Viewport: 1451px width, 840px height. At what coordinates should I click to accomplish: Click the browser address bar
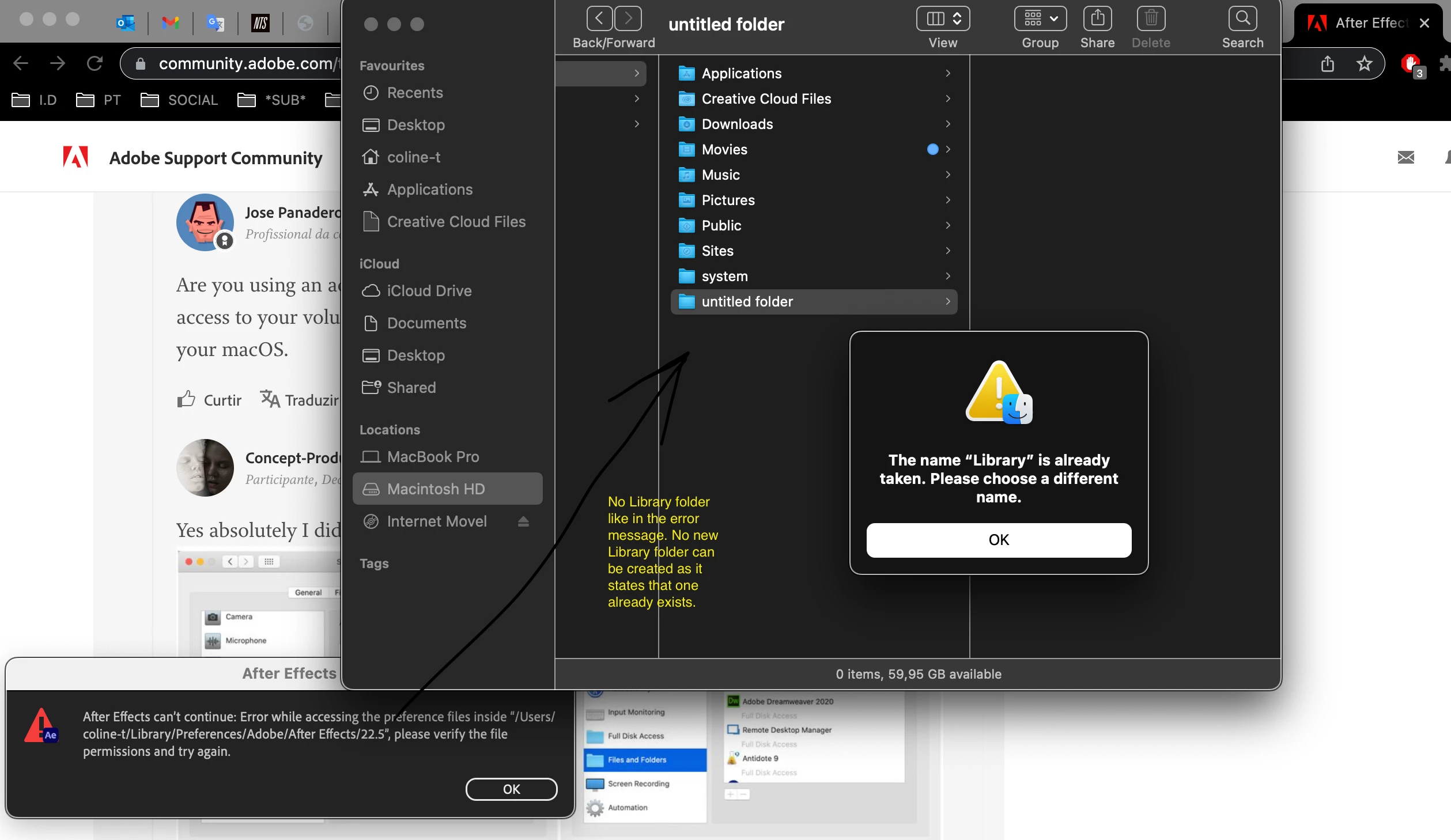tap(242, 63)
